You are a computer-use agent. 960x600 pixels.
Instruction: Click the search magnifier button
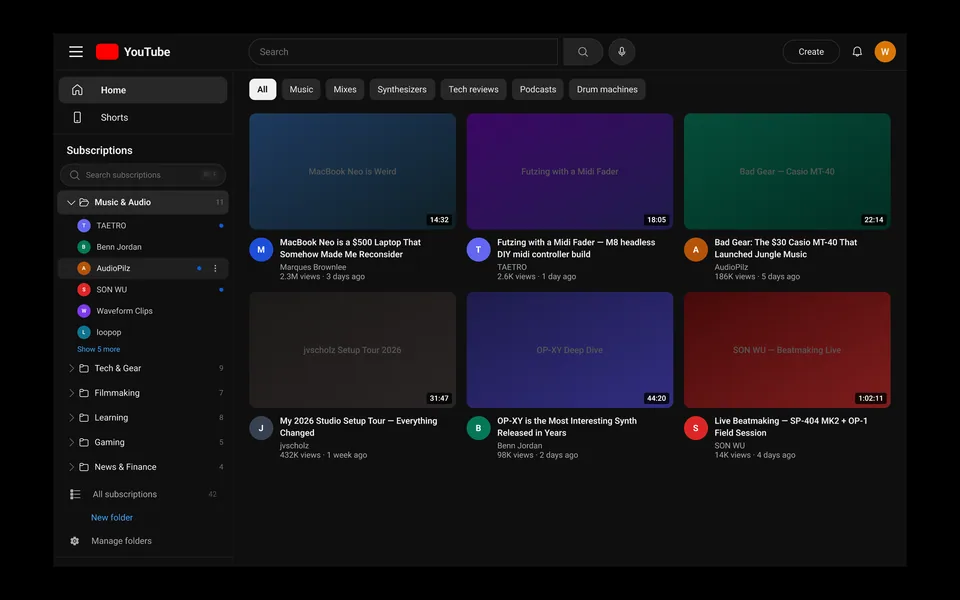click(583, 52)
